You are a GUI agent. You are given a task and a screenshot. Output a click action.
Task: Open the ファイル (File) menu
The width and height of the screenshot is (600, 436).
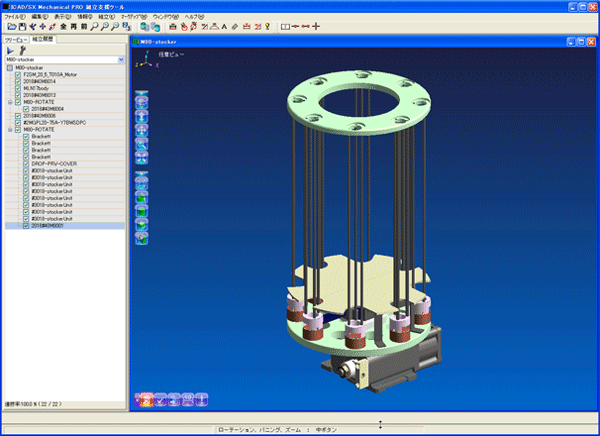pyautogui.click(x=15, y=16)
